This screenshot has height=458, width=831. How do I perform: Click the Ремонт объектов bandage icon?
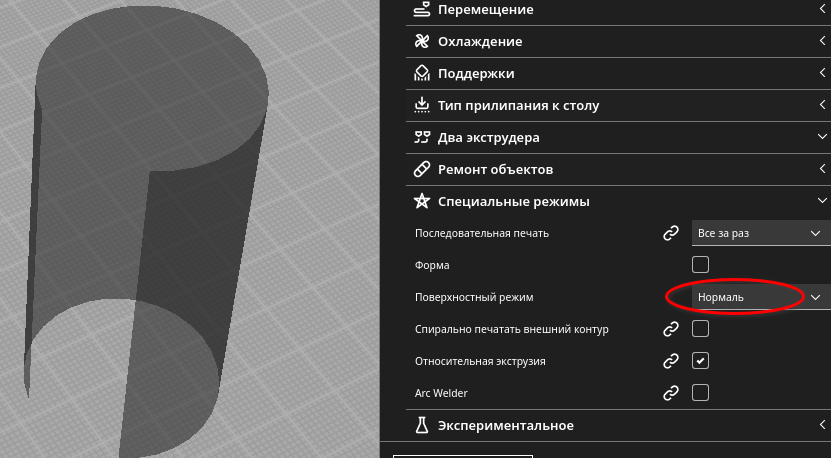[421, 170]
